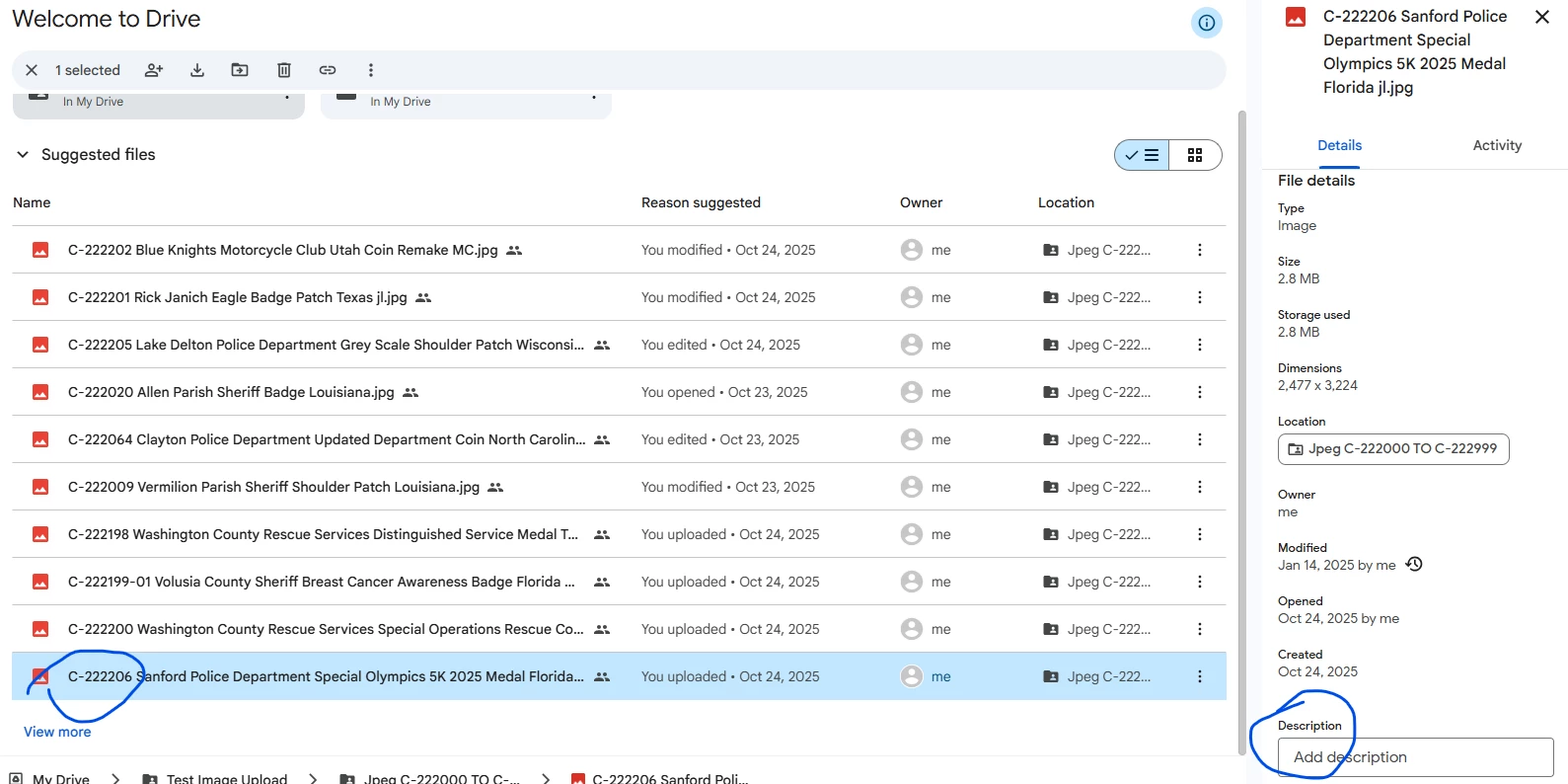Focus the Add description field
This screenshot has width=1568, height=784.
click(1416, 757)
